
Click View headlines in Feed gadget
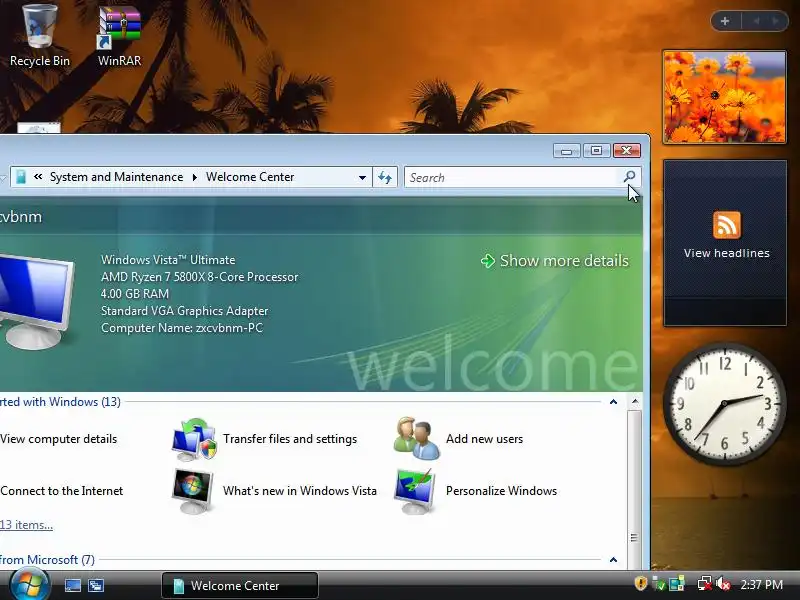tap(727, 253)
